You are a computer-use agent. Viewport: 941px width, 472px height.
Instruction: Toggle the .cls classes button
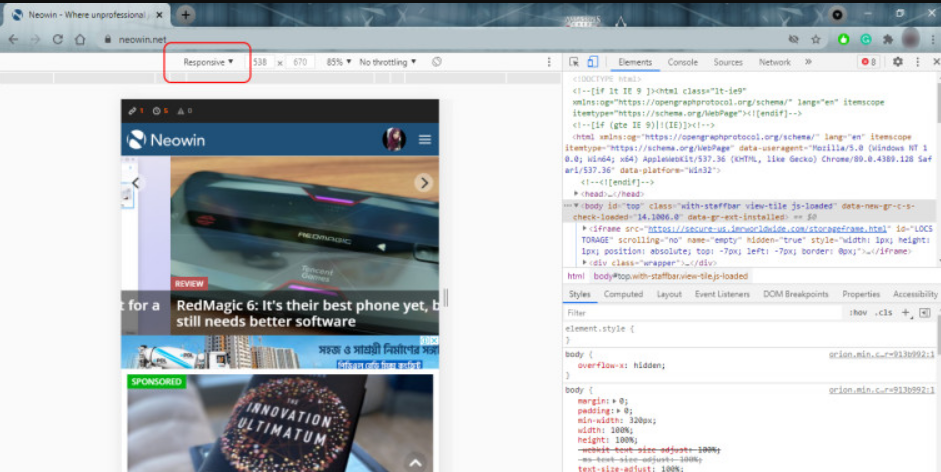click(883, 313)
